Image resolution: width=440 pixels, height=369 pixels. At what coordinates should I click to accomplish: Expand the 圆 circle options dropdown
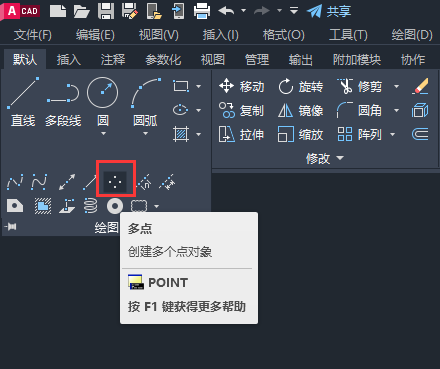click(x=103, y=134)
